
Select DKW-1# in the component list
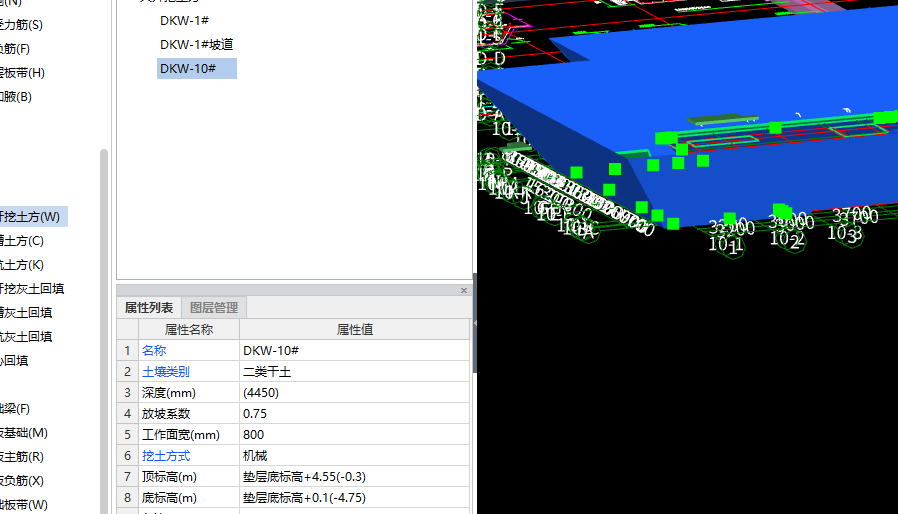(184, 21)
